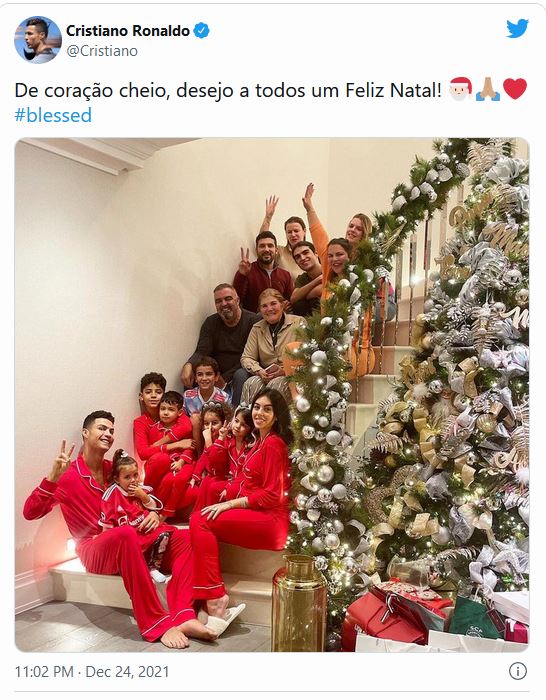The height and width of the screenshot is (700, 546).
Task: Click the blue verified badge
Action: 201,31
